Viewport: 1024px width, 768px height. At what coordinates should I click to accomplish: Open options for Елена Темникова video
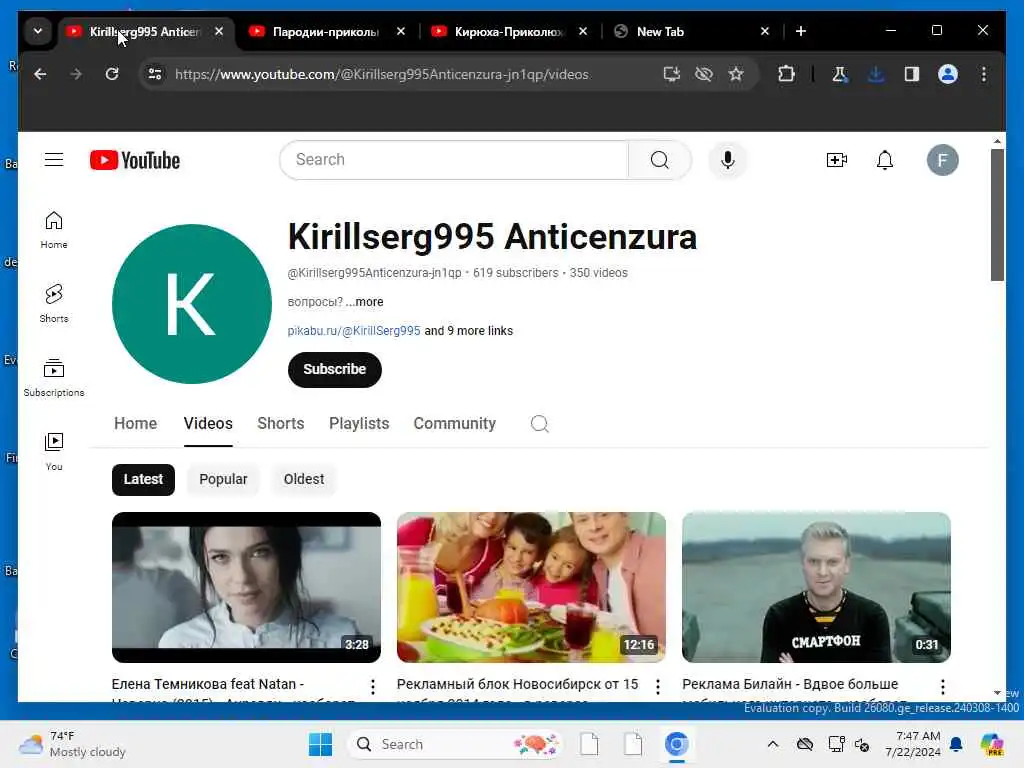click(372, 686)
